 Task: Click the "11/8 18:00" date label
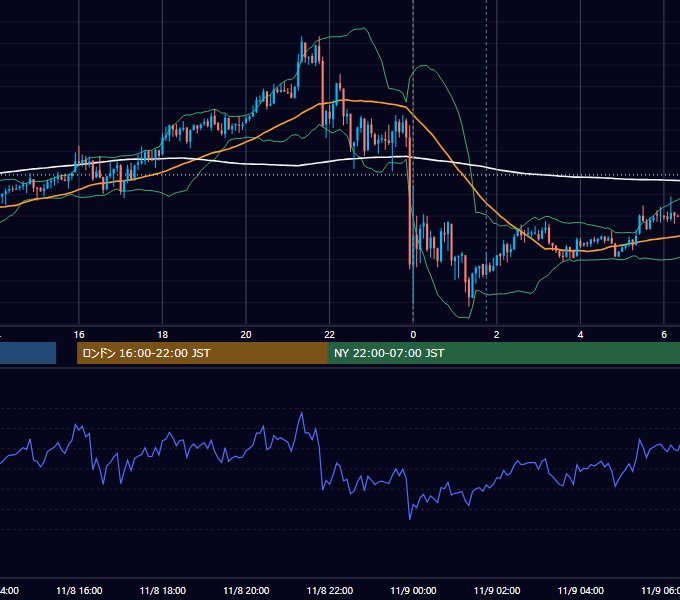coord(163,591)
